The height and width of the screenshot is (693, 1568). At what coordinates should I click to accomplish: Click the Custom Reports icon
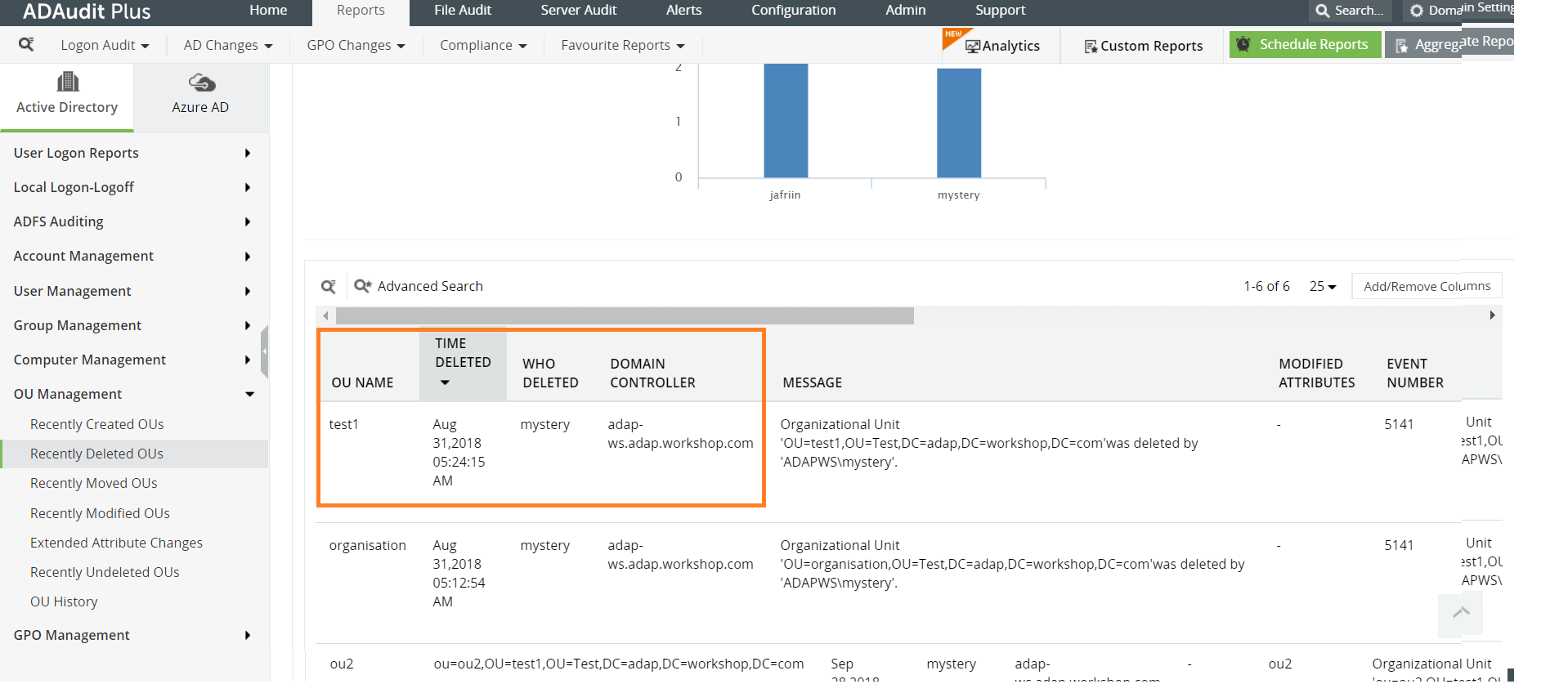pos(1091,47)
